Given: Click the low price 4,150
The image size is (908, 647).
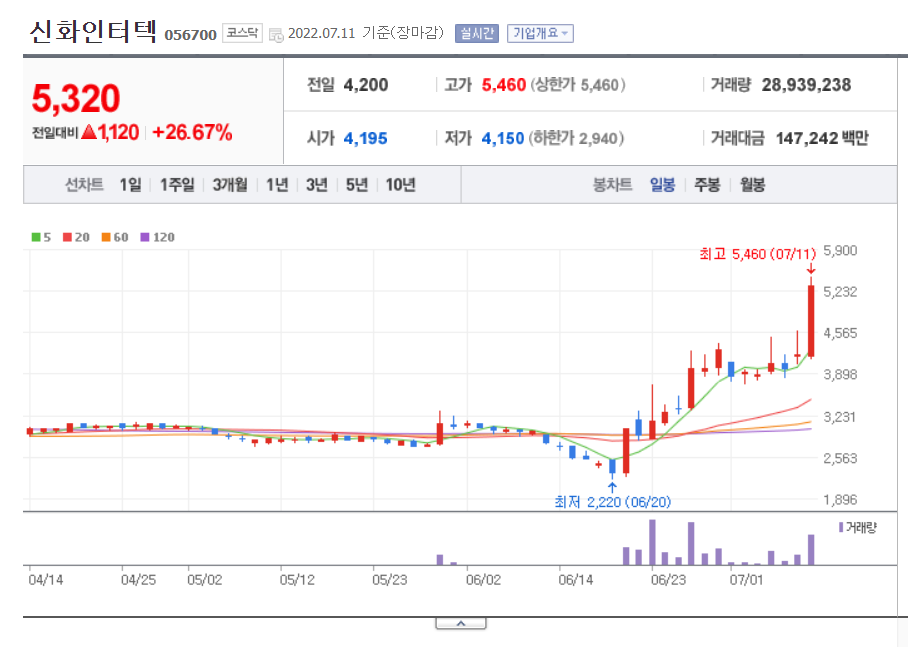Looking at the screenshot, I should (x=503, y=138).
